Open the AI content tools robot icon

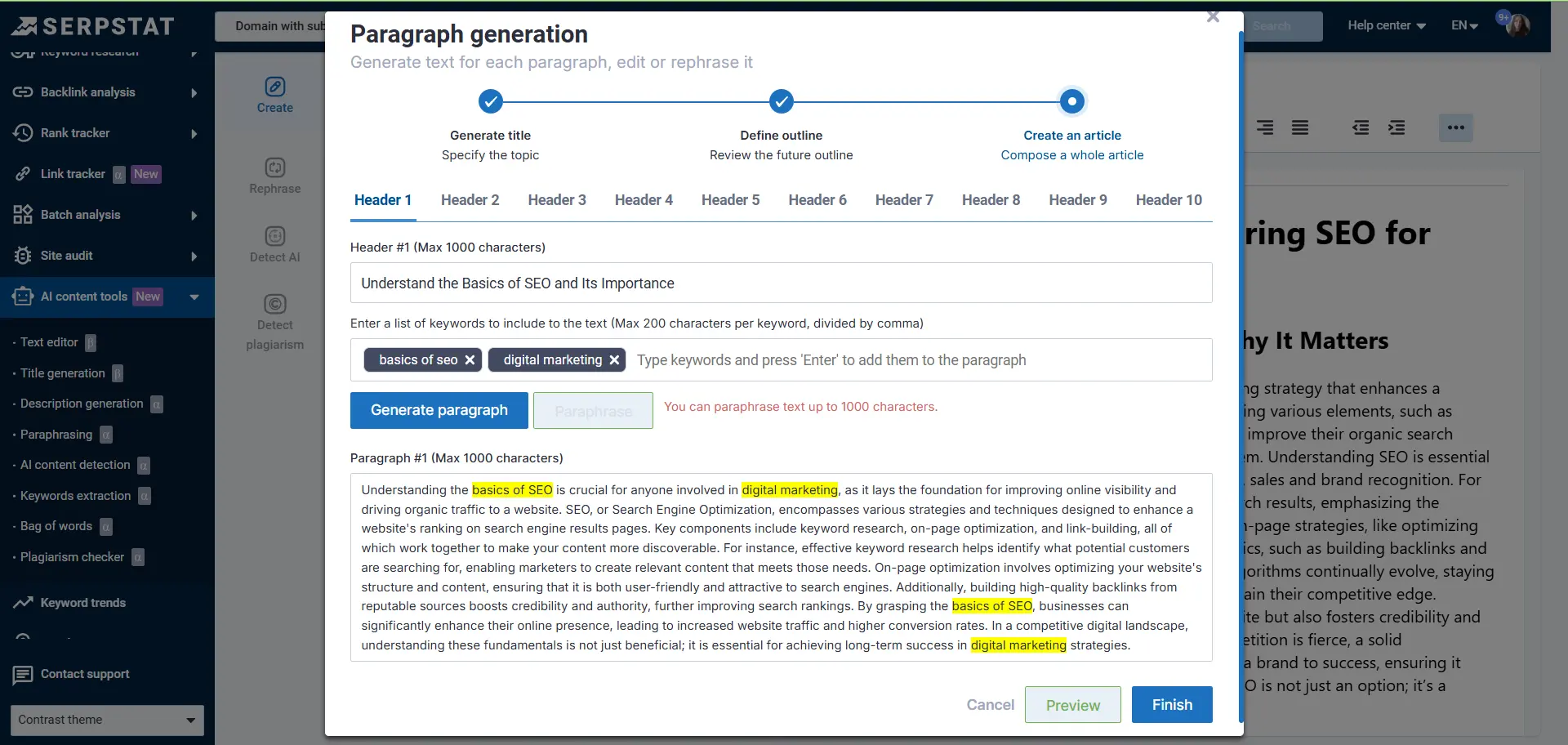(x=22, y=296)
